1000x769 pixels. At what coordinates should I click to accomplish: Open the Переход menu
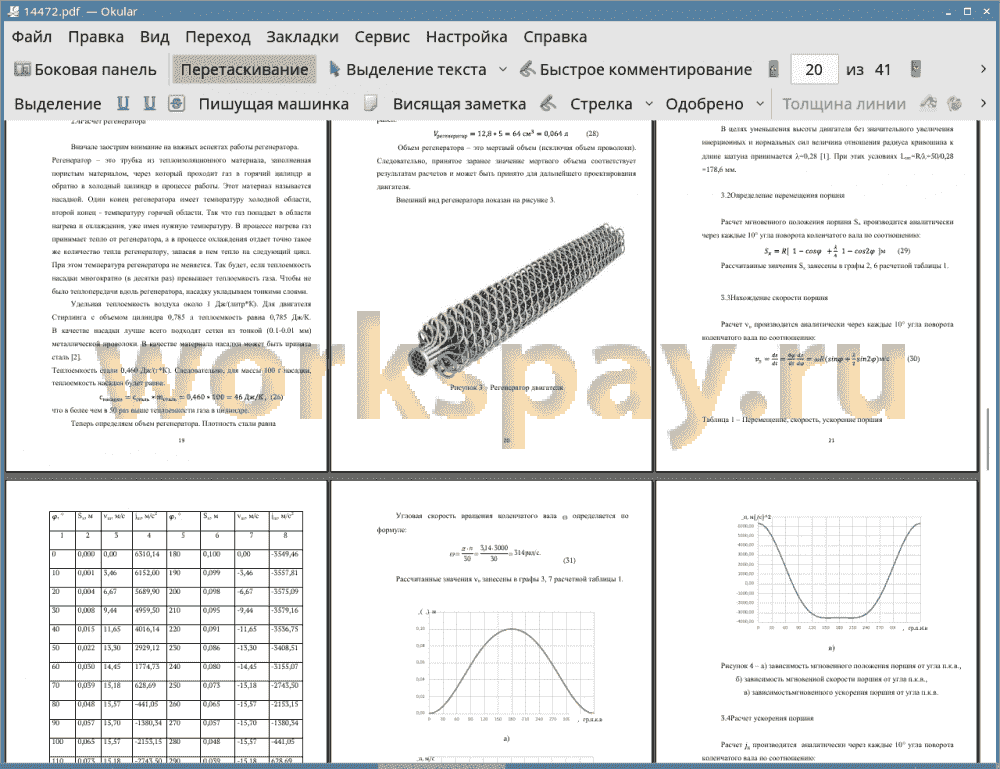217,37
